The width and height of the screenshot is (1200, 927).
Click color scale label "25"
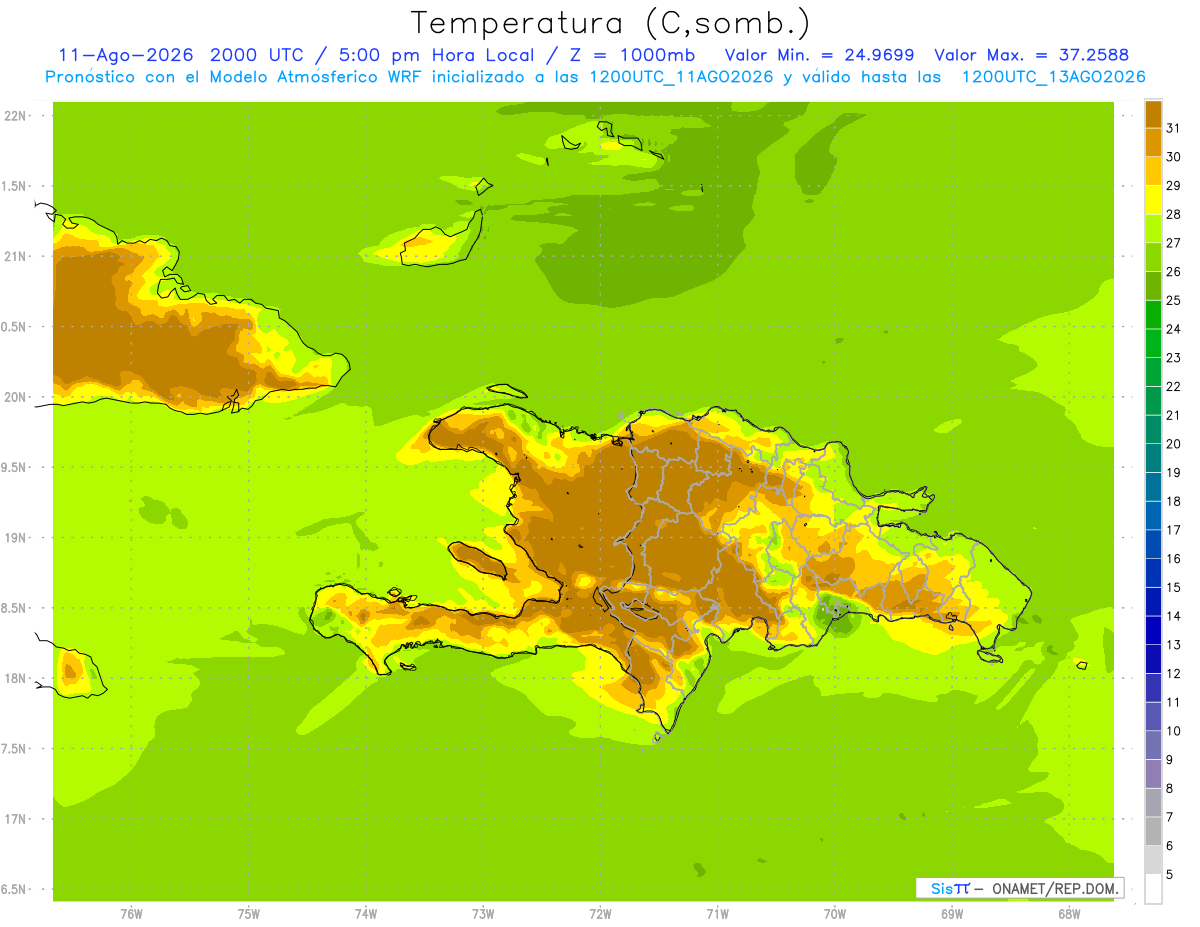click(x=1174, y=299)
